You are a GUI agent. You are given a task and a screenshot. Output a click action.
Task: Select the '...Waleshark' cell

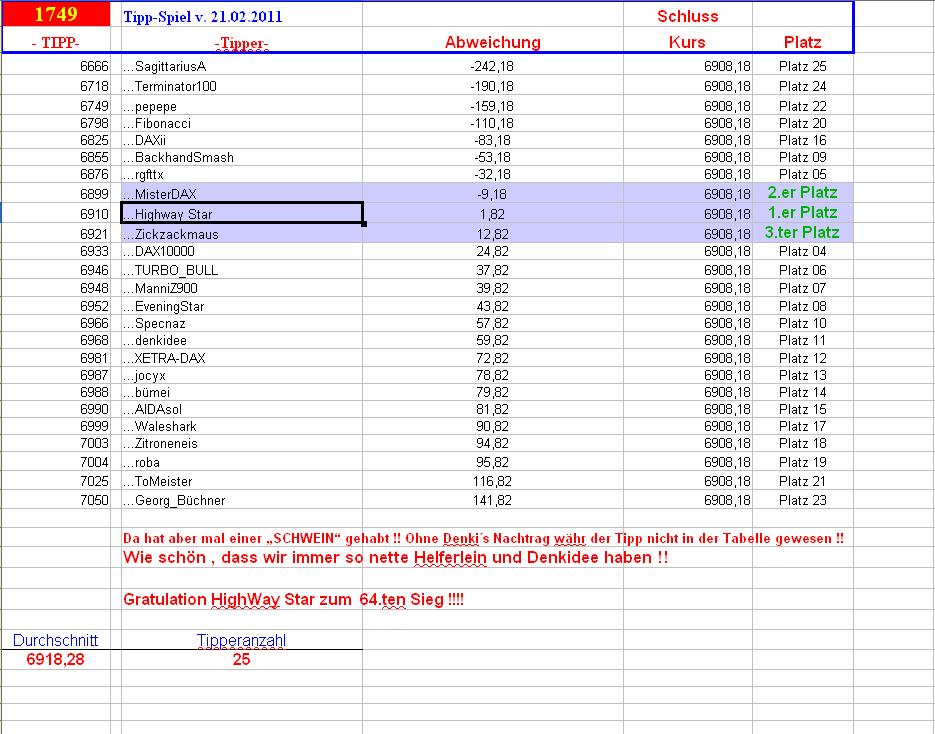point(242,426)
